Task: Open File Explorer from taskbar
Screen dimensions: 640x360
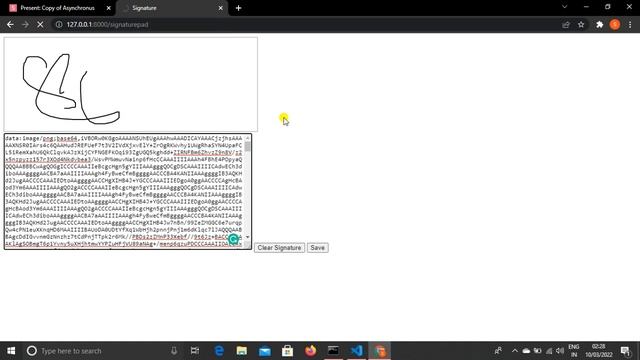Action: pyautogui.click(x=242, y=351)
